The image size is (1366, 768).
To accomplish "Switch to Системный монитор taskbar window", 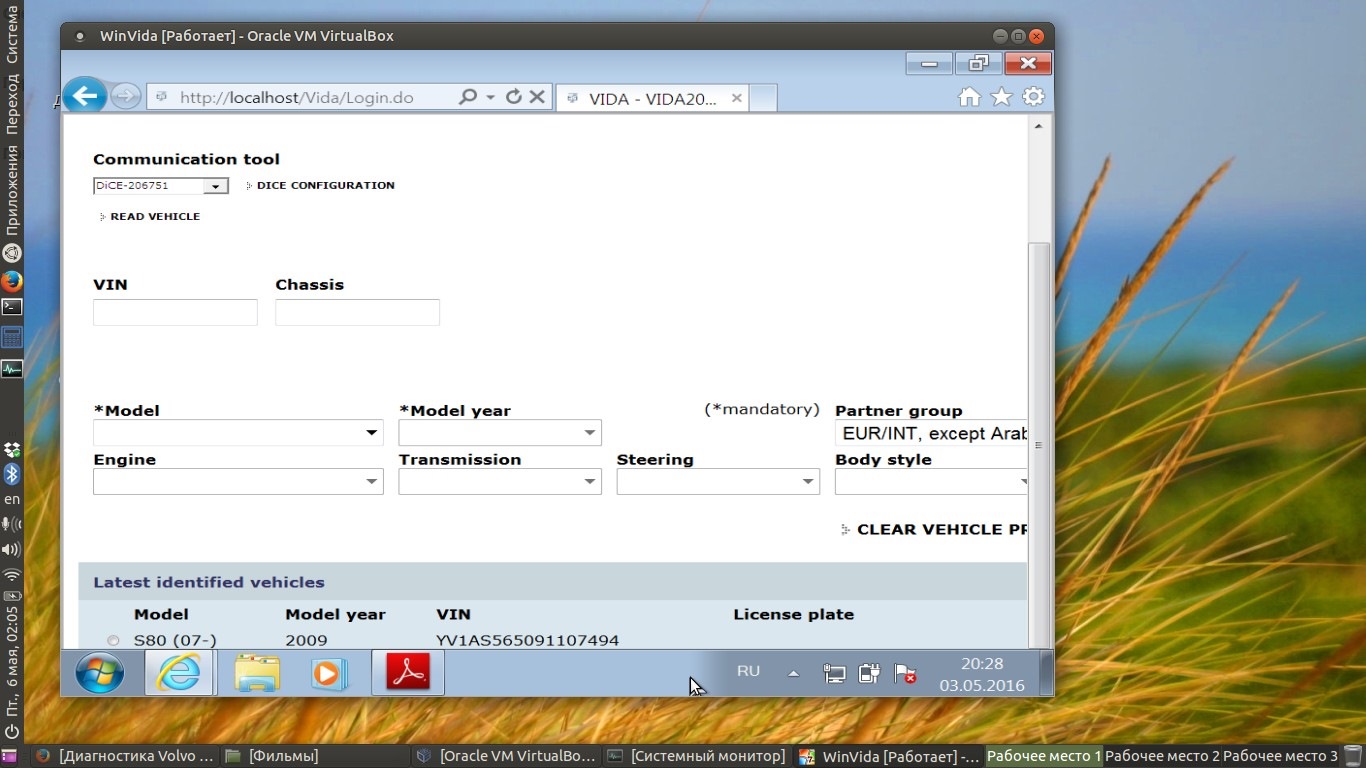I will [x=697, y=756].
